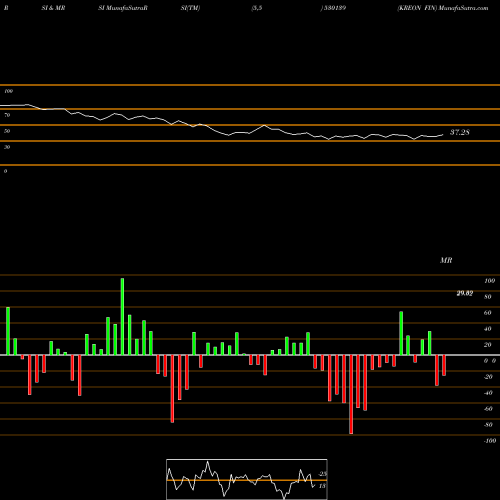Viewport: 500px width, 500px height.
Task: Click the RSI axis label 30
Action: [x=7, y=147]
